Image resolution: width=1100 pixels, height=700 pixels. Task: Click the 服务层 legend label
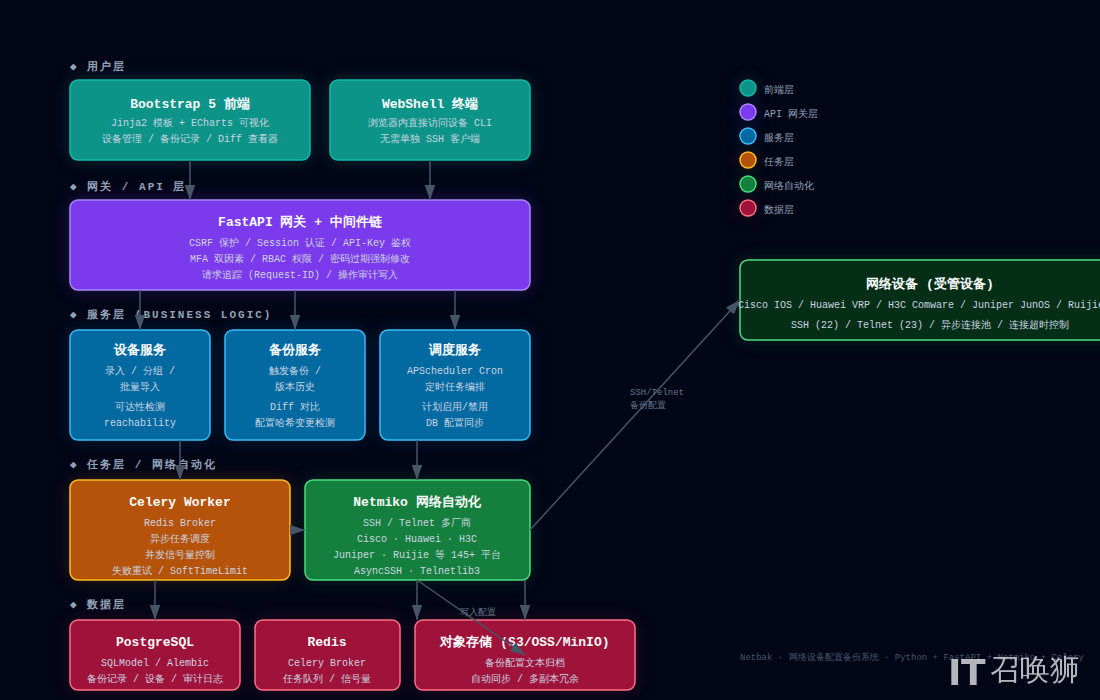click(x=779, y=137)
